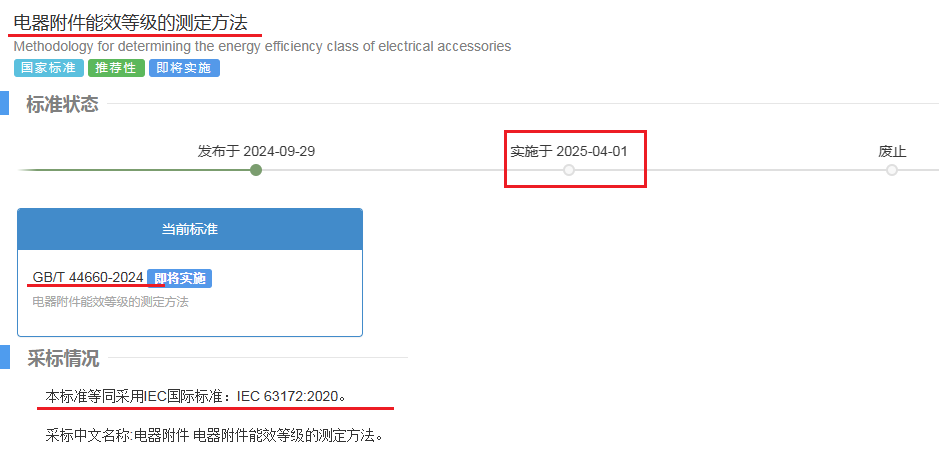Image resolution: width=939 pixels, height=451 pixels.
Task: Click the 即将实施 tag below the title
Action: [184, 68]
